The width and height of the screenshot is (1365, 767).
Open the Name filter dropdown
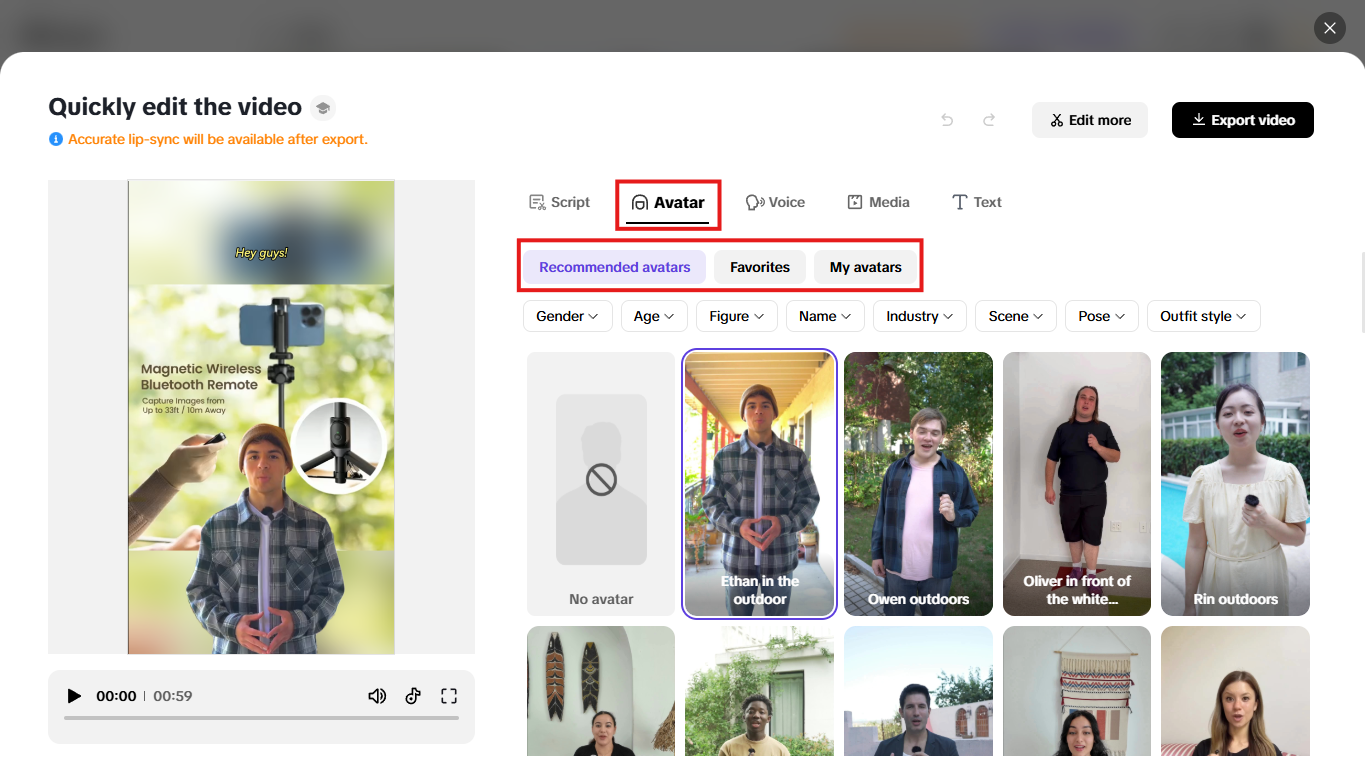click(x=825, y=316)
